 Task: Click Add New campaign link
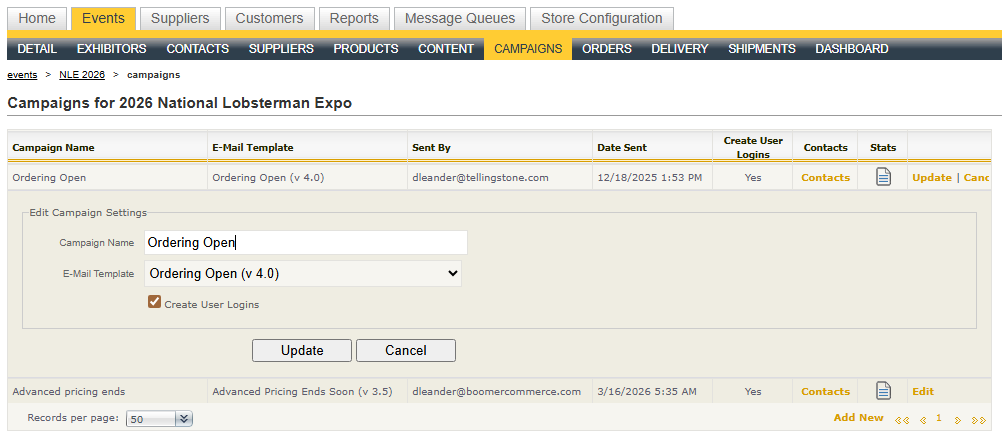click(x=858, y=418)
